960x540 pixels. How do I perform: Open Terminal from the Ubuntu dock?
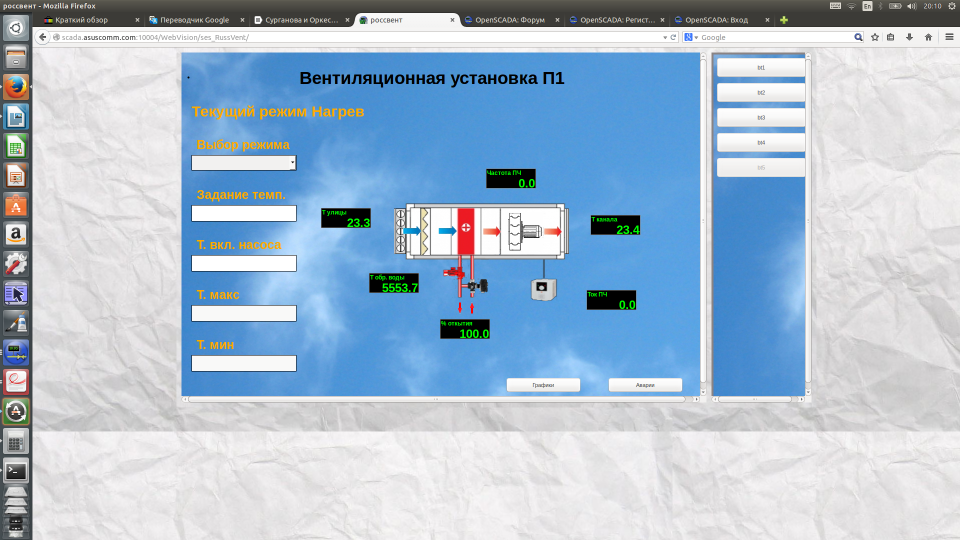[x=15, y=470]
